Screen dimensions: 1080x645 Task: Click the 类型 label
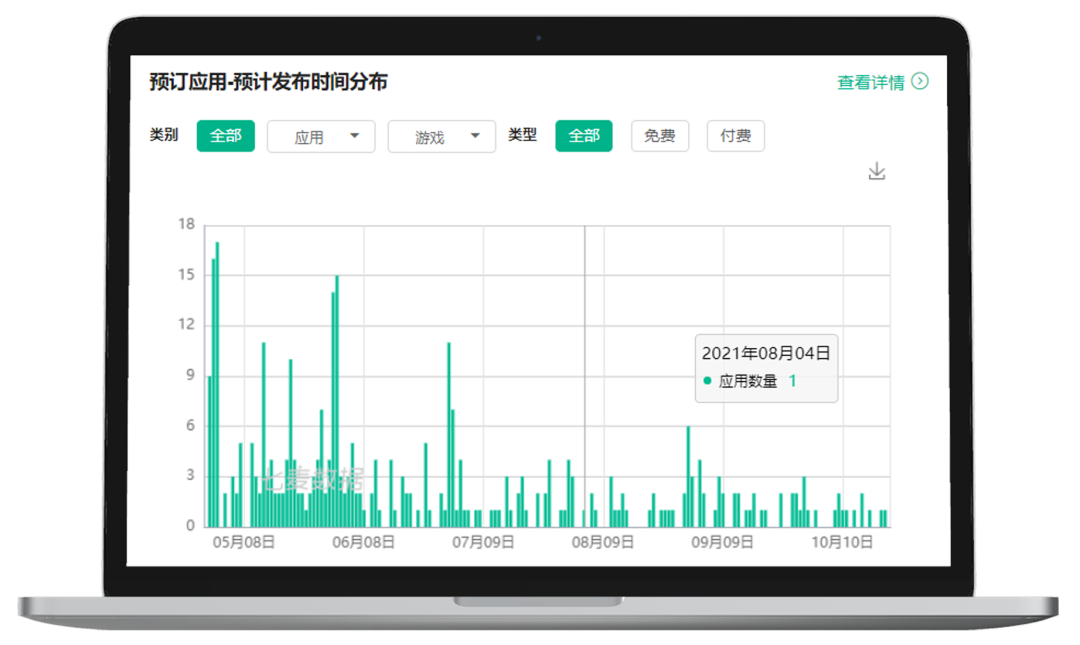[x=523, y=134]
